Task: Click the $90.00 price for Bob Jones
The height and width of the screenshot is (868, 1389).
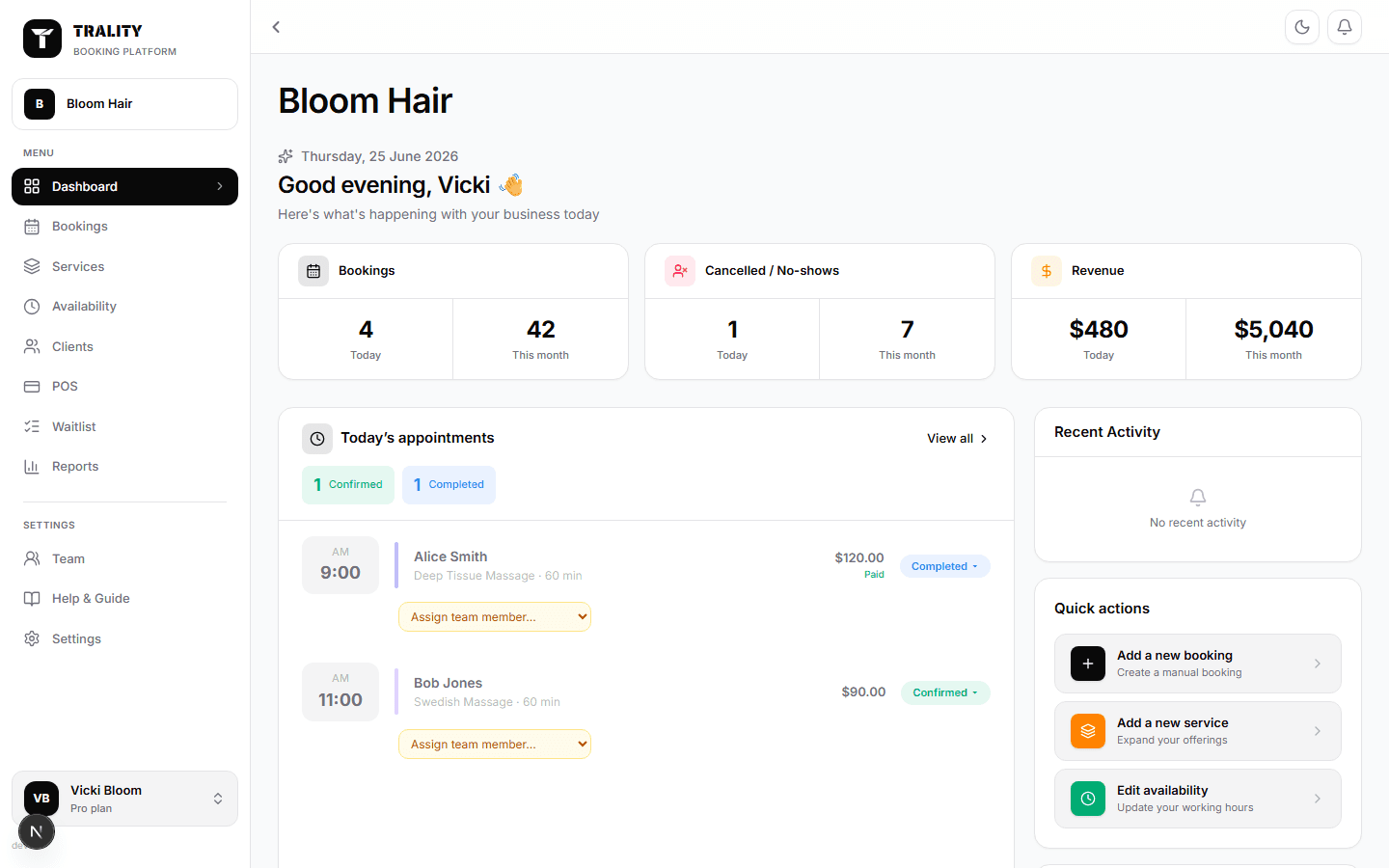Action: point(863,692)
